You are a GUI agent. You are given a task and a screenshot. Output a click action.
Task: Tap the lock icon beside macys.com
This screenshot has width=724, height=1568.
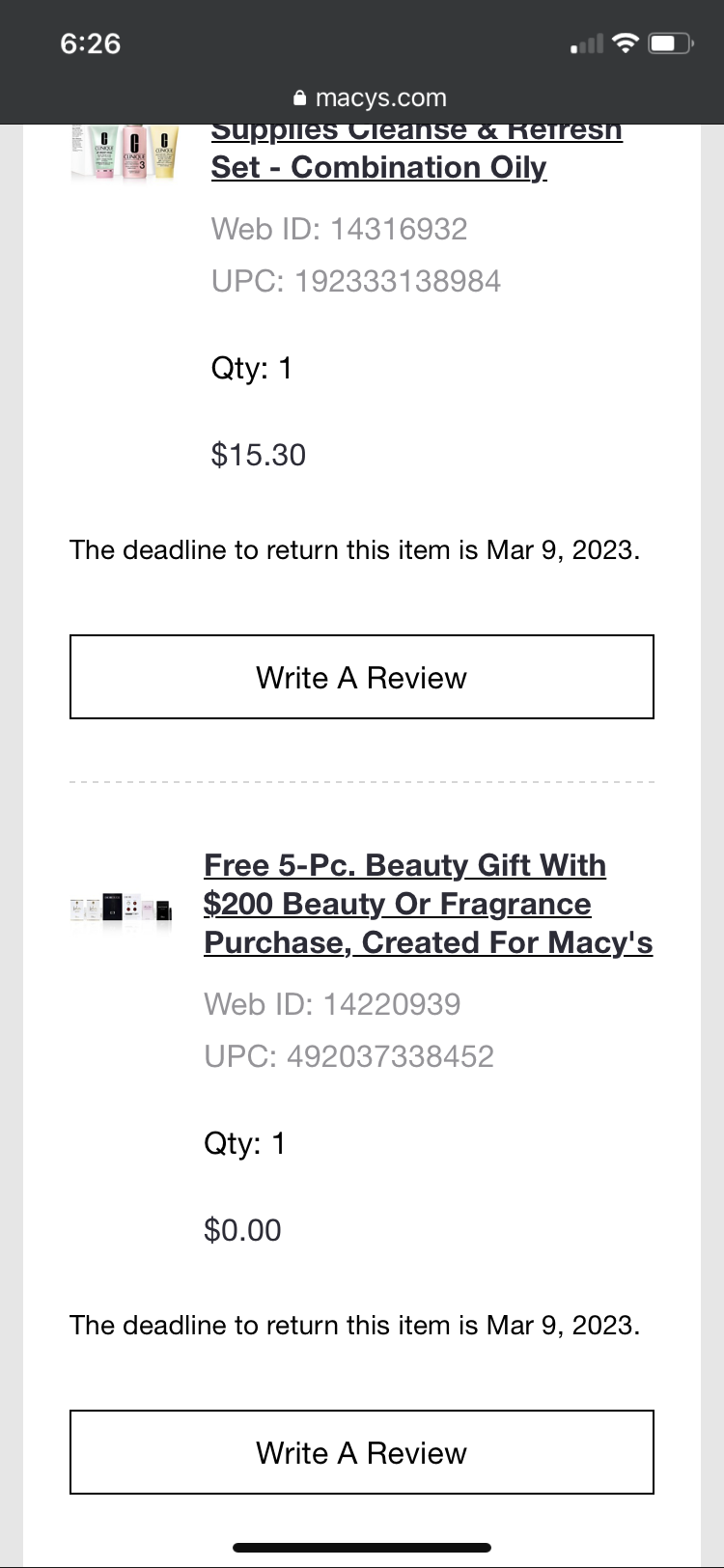(299, 98)
